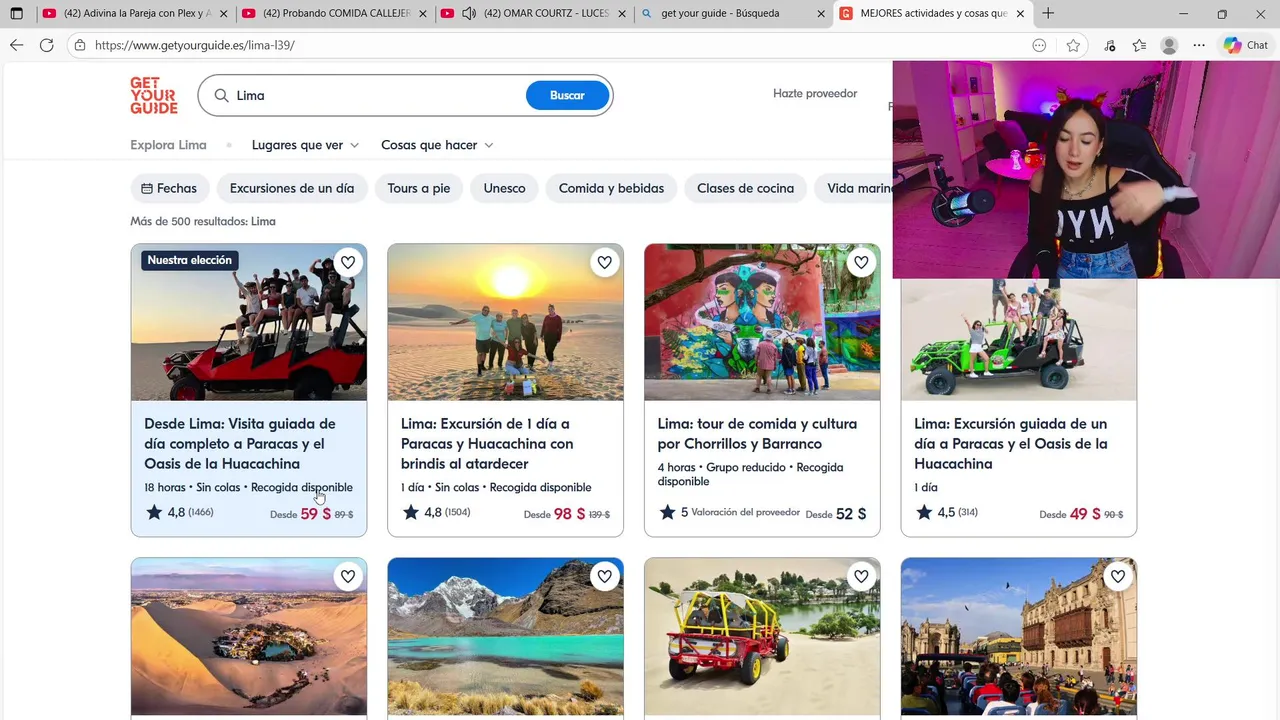Screen dimensions: 1280x720
Task: Heart the desert oasis aerial photo card
Action: click(348, 576)
